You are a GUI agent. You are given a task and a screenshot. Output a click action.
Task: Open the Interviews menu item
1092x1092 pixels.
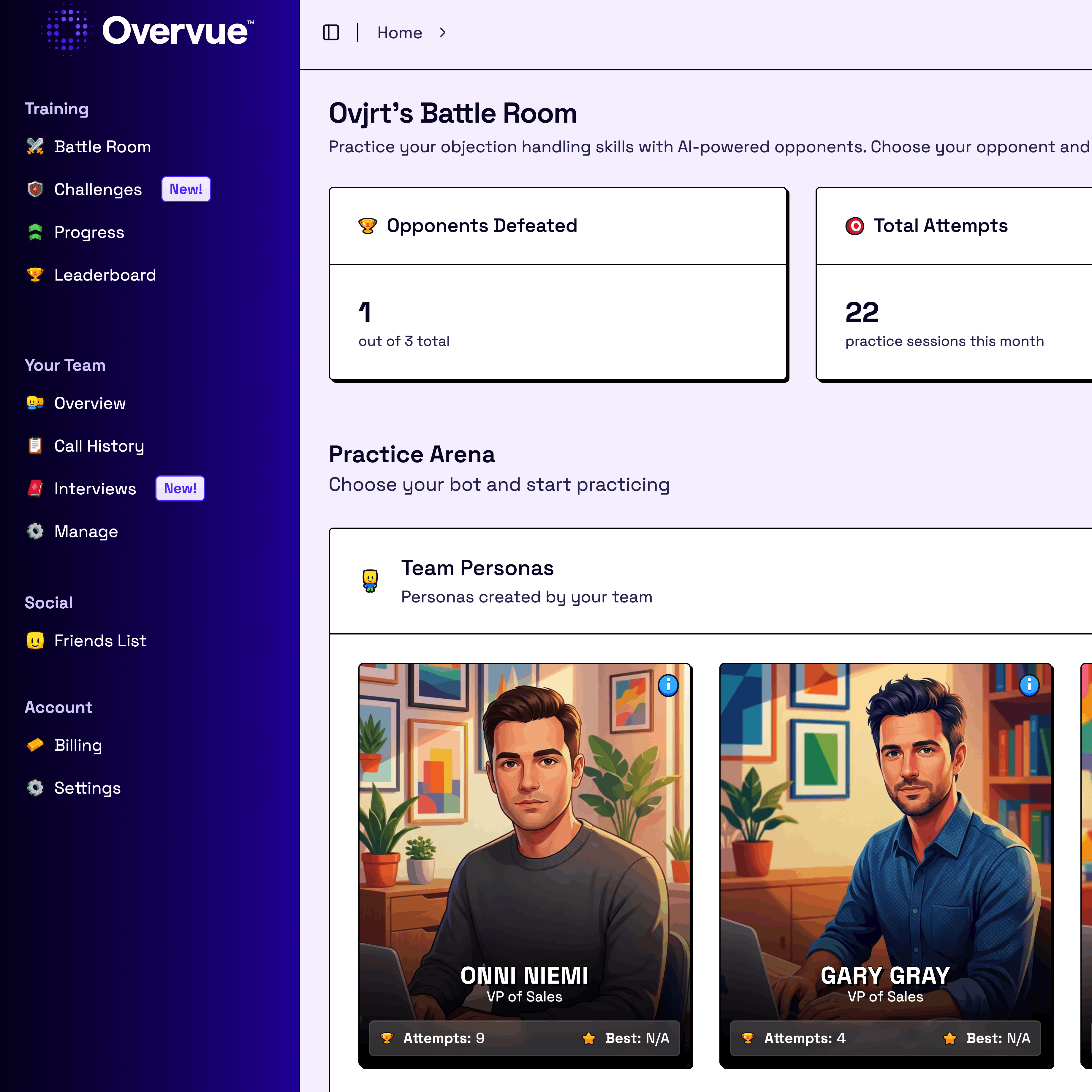pyautogui.click(x=95, y=489)
